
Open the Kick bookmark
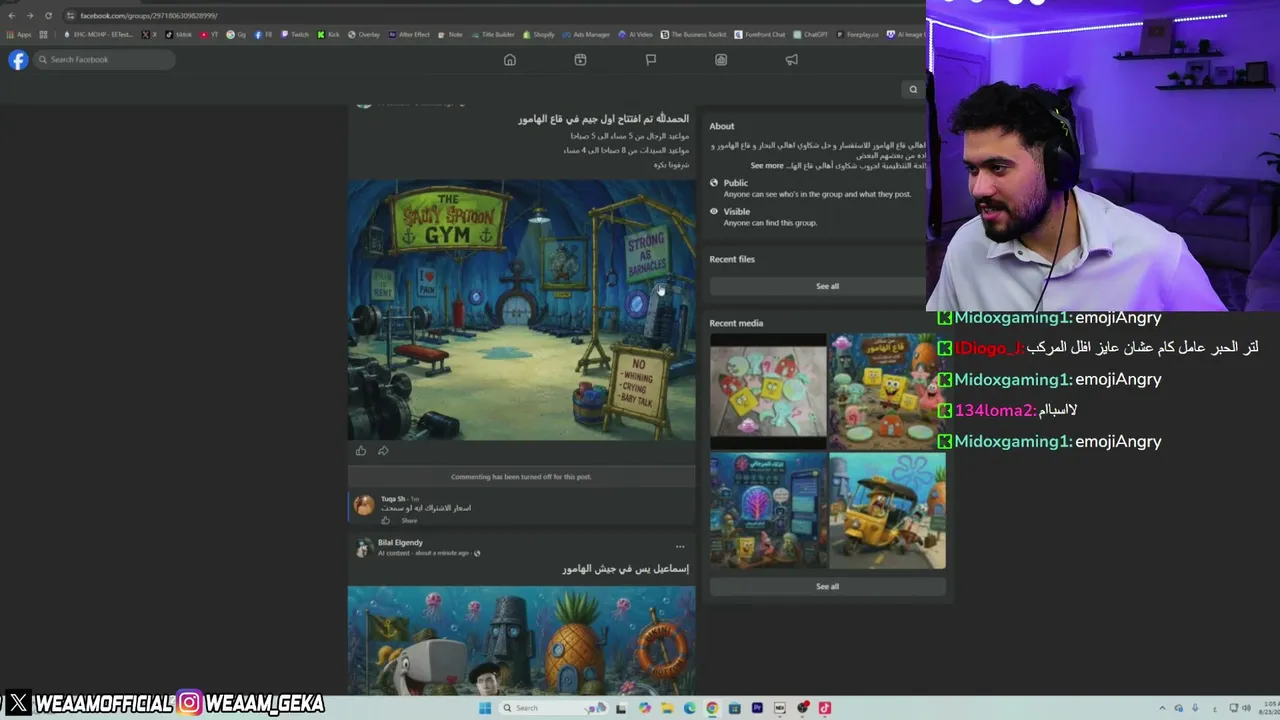coord(329,34)
